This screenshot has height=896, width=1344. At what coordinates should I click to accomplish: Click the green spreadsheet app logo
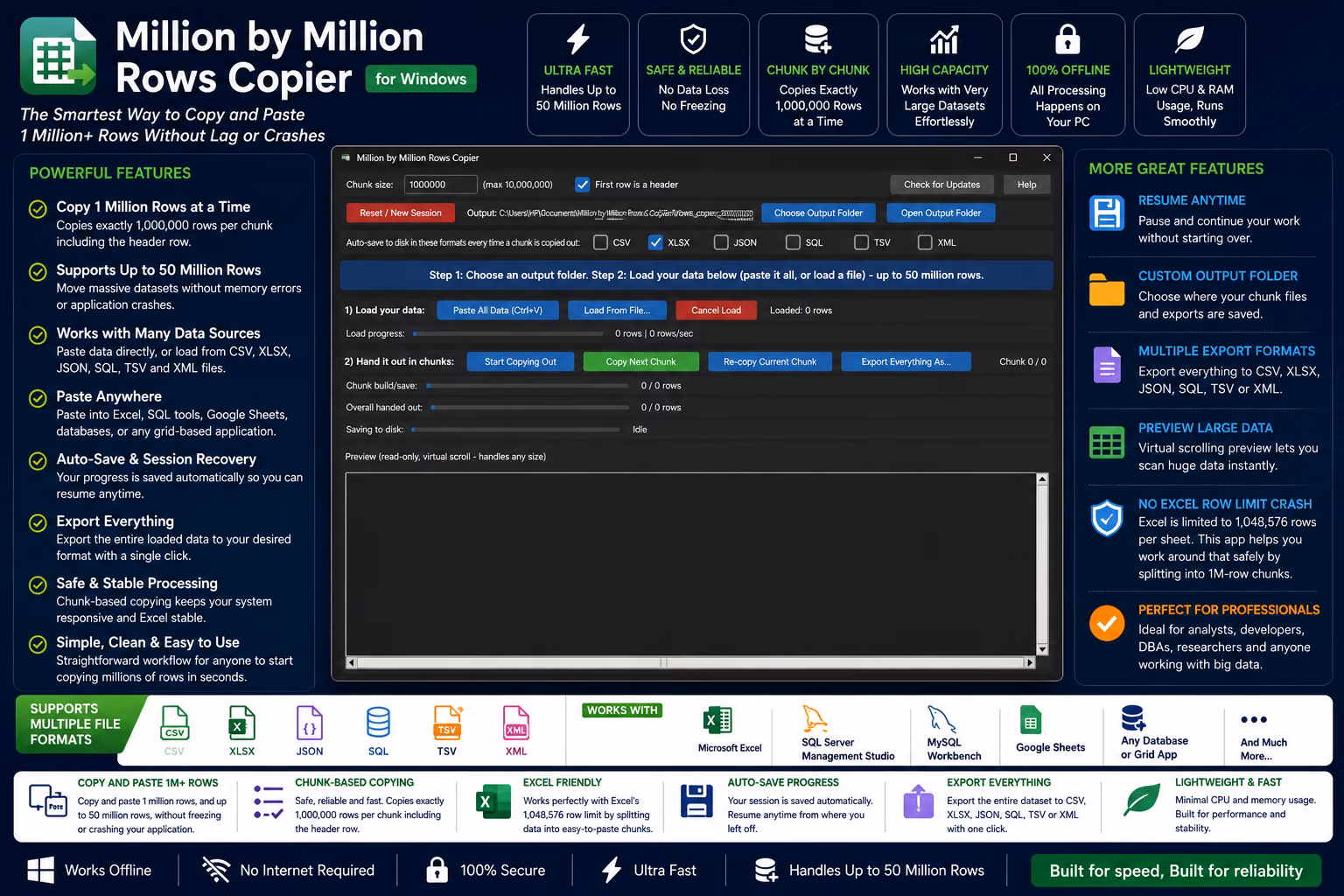pyautogui.click(x=59, y=57)
